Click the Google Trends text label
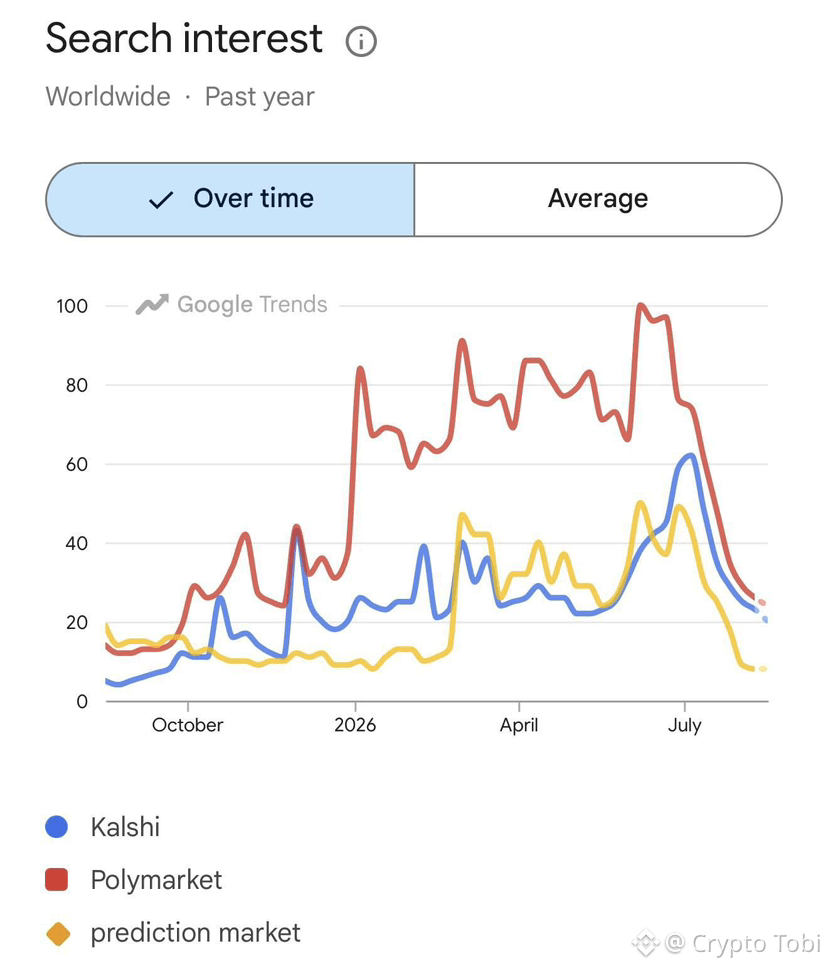The width and height of the screenshot is (828, 968). coord(252,304)
